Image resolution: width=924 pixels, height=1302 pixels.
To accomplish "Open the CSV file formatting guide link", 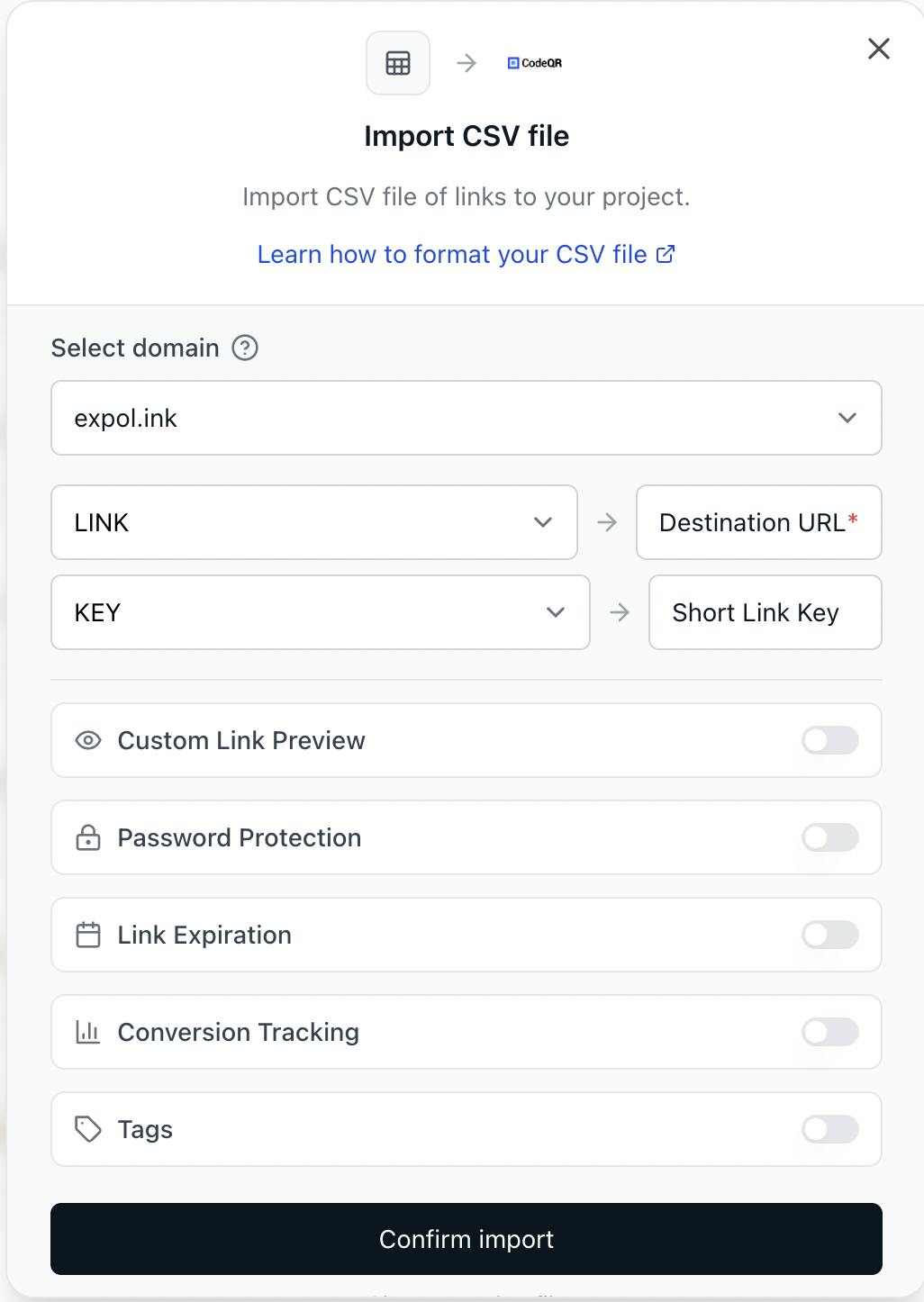I will click(466, 255).
